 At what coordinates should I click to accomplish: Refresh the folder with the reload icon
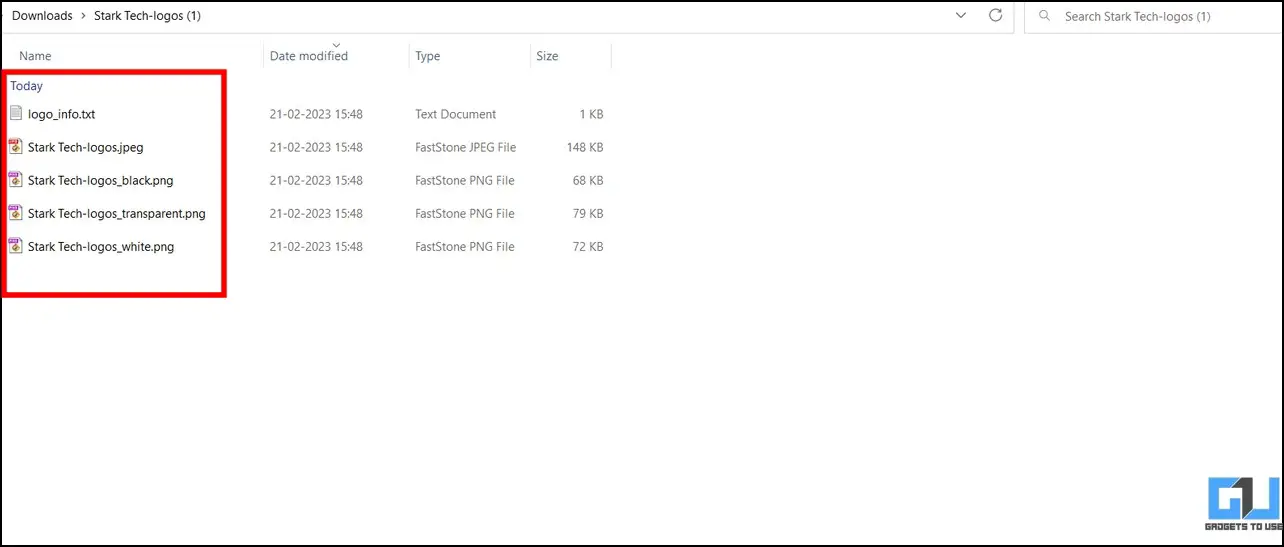point(995,16)
